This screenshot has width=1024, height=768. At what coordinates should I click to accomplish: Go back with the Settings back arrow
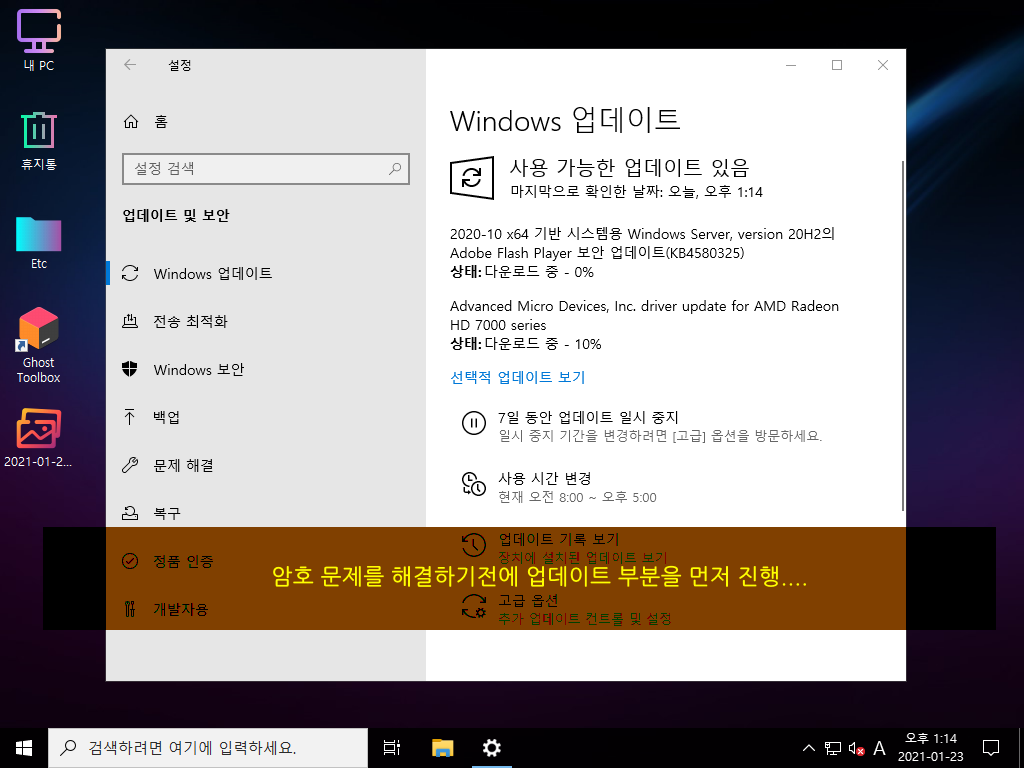coord(130,65)
